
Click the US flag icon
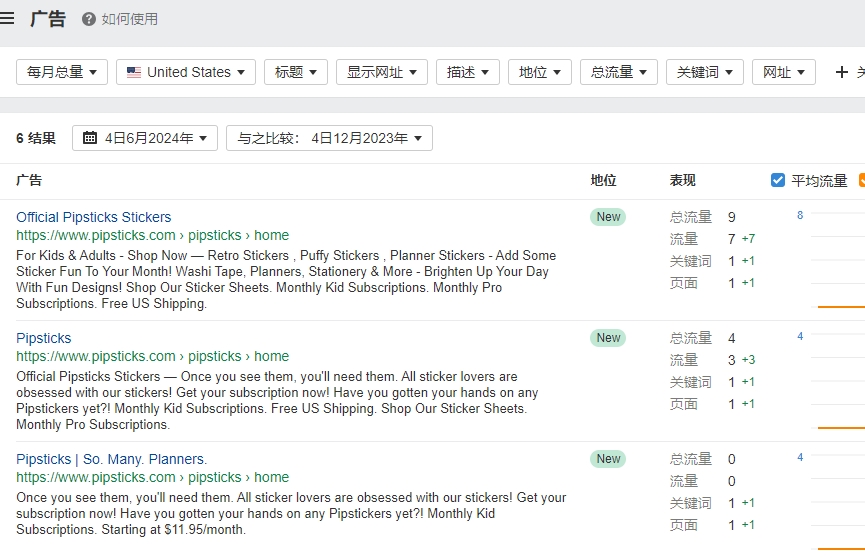pos(134,72)
